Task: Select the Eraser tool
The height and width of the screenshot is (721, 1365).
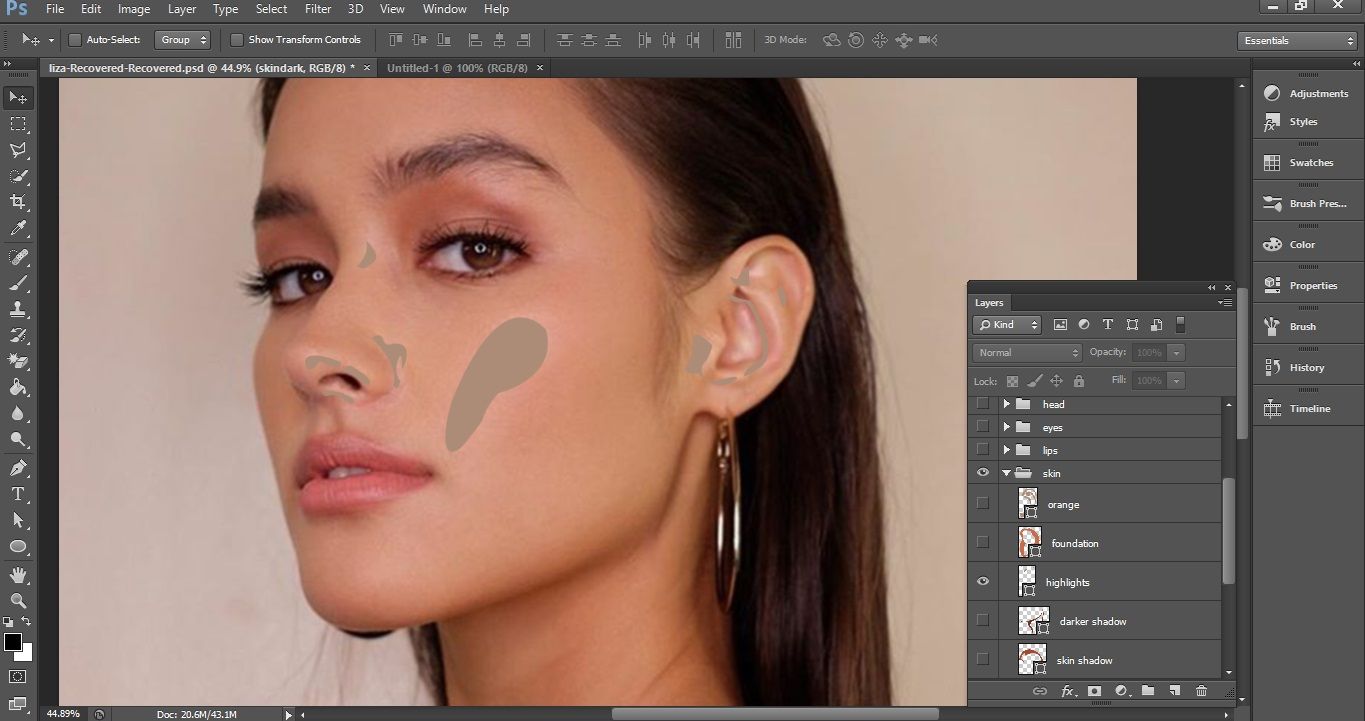Action: tap(18, 361)
